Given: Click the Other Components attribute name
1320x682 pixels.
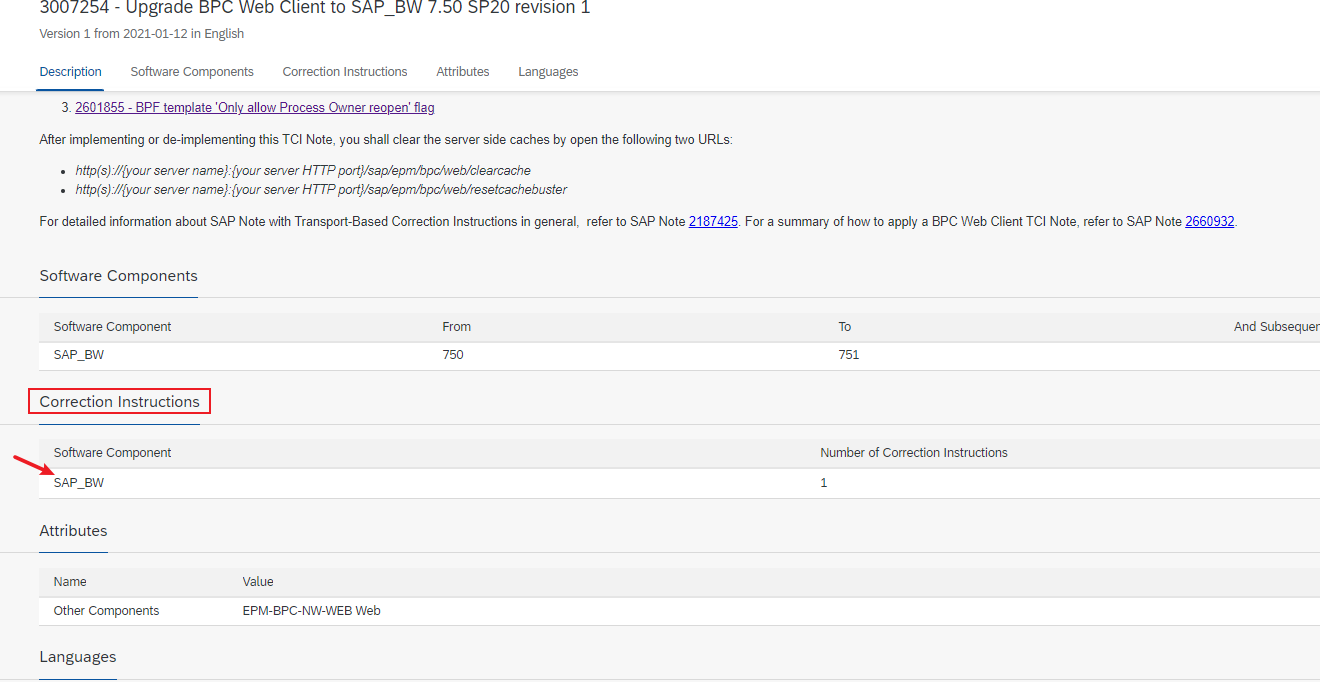Looking at the screenshot, I should pos(106,611).
